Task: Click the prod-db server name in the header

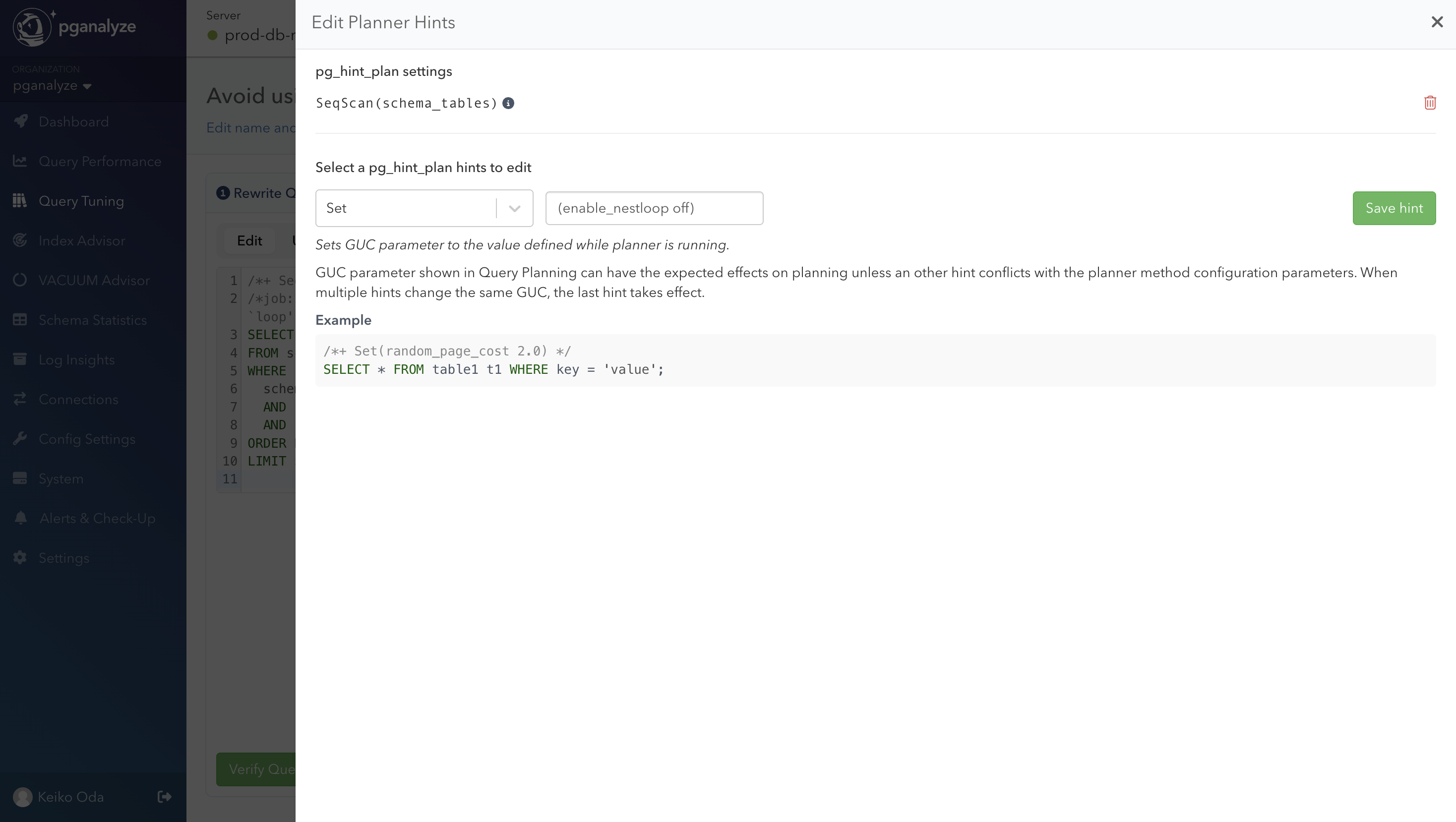Action: pos(259,35)
